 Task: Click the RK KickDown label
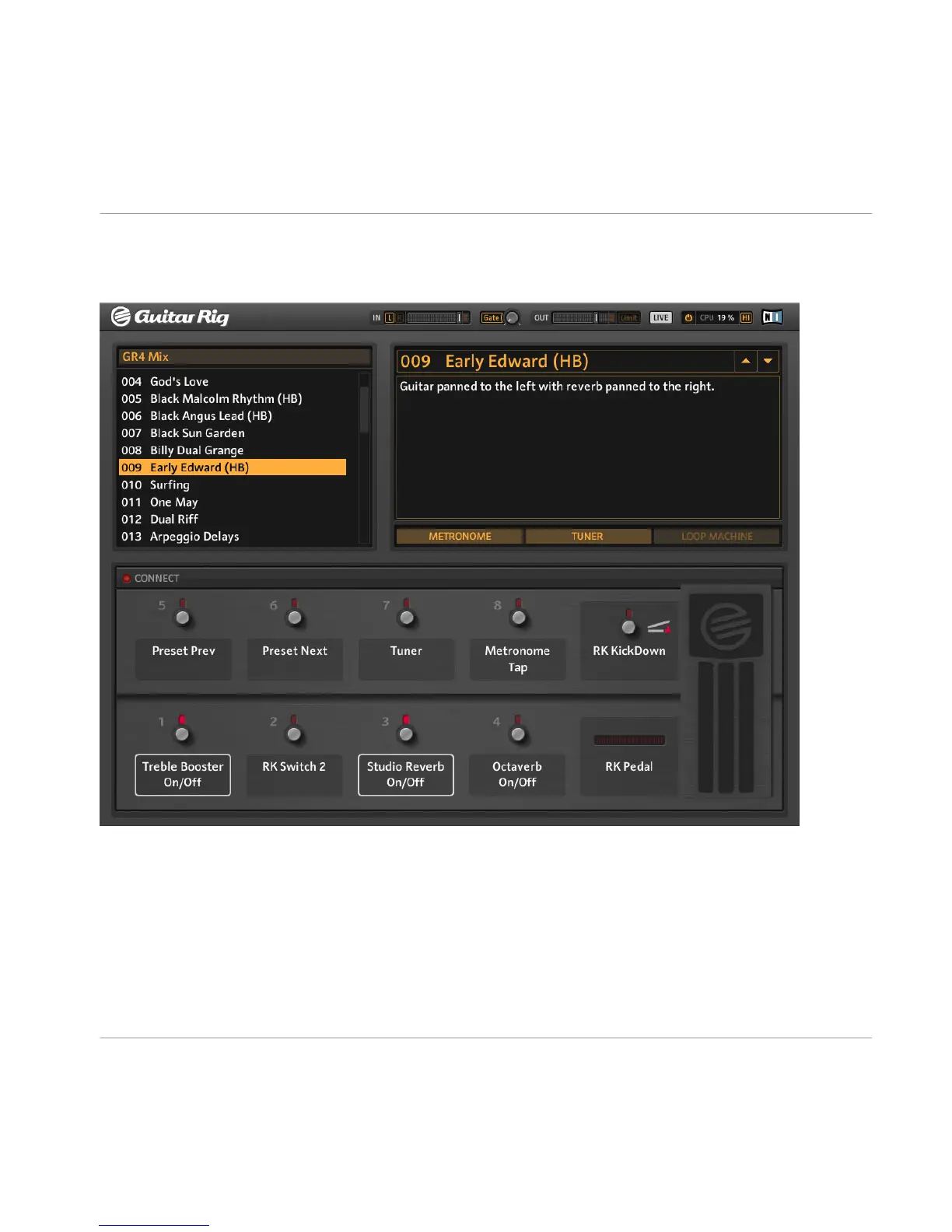pyautogui.click(x=629, y=651)
